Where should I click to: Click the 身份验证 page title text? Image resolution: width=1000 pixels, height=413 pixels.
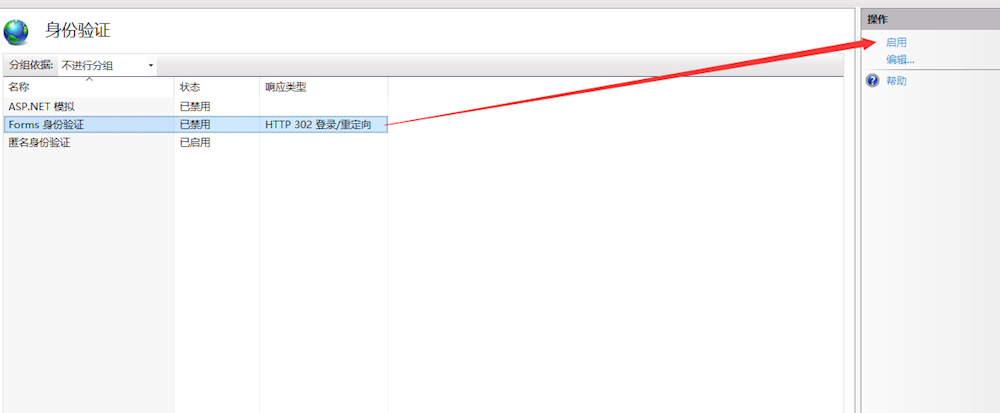click(78, 31)
